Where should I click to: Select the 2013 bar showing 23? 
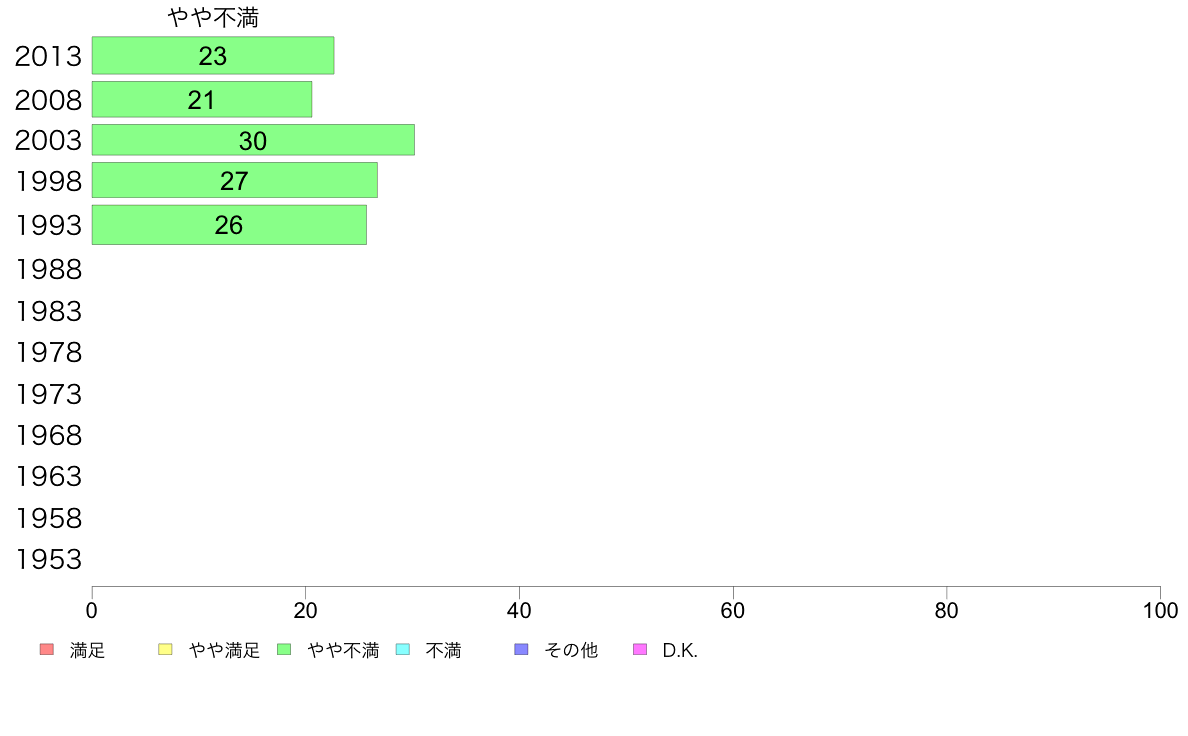coord(213,55)
